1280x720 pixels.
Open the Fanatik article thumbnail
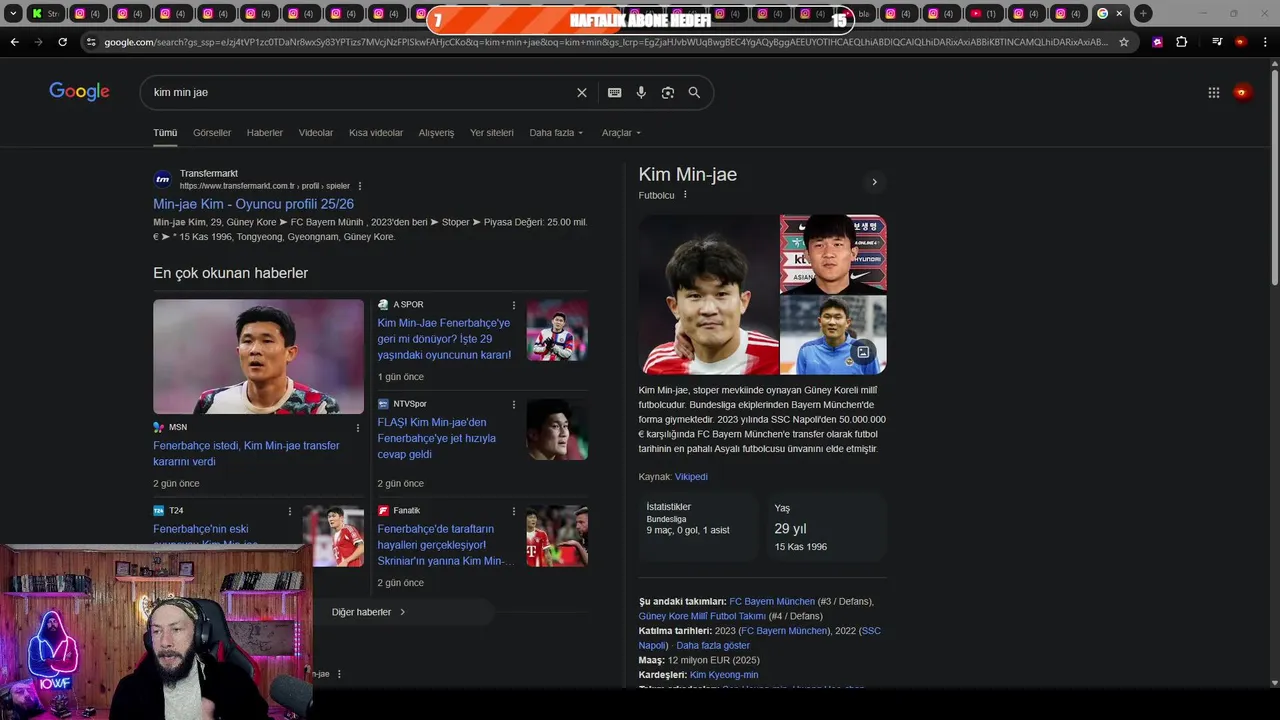[x=557, y=536]
